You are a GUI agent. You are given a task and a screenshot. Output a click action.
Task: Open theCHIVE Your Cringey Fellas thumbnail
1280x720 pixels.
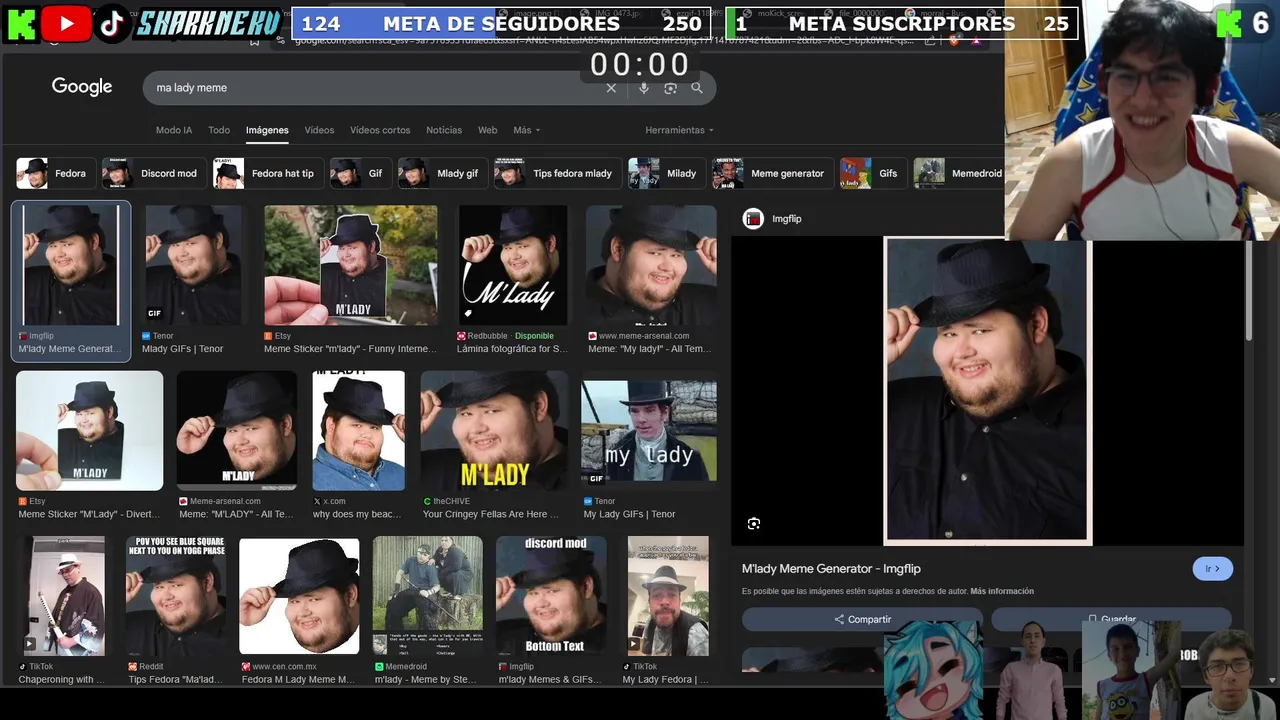pos(494,431)
